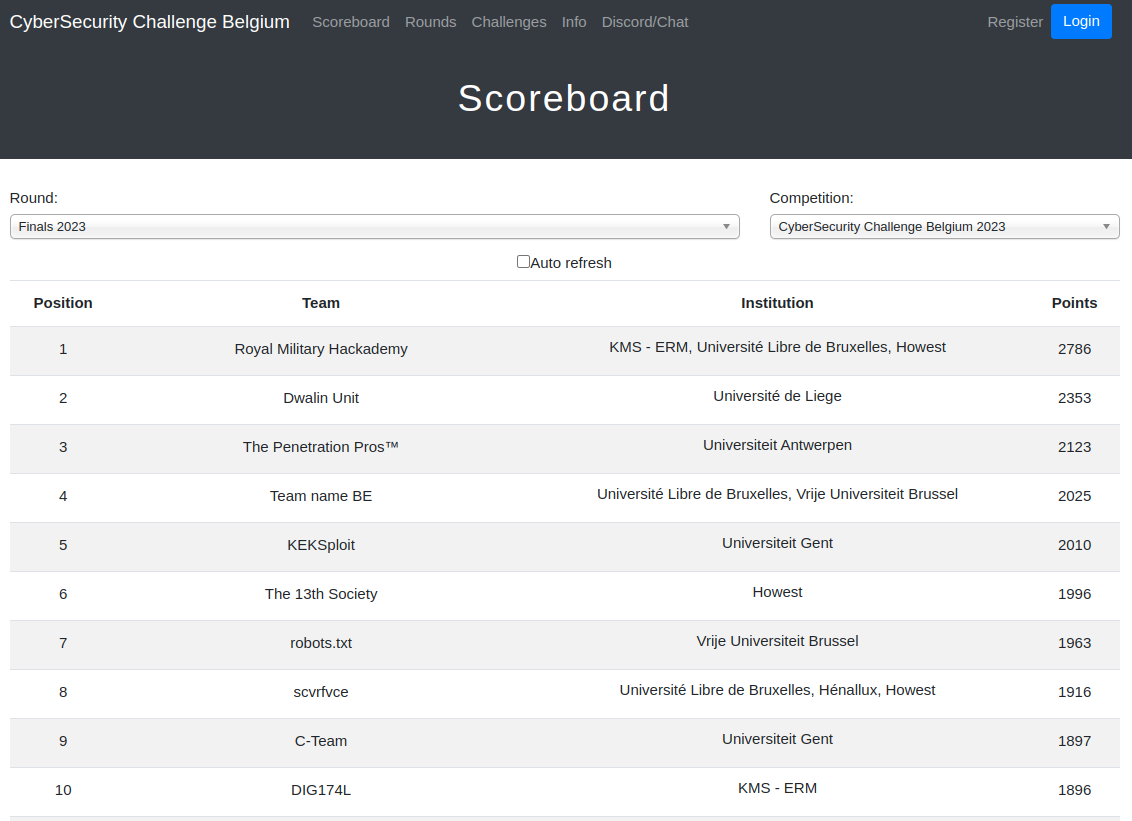Select team Dwalin Unit
This screenshot has height=821, width=1132.
(x=321, y=398)
